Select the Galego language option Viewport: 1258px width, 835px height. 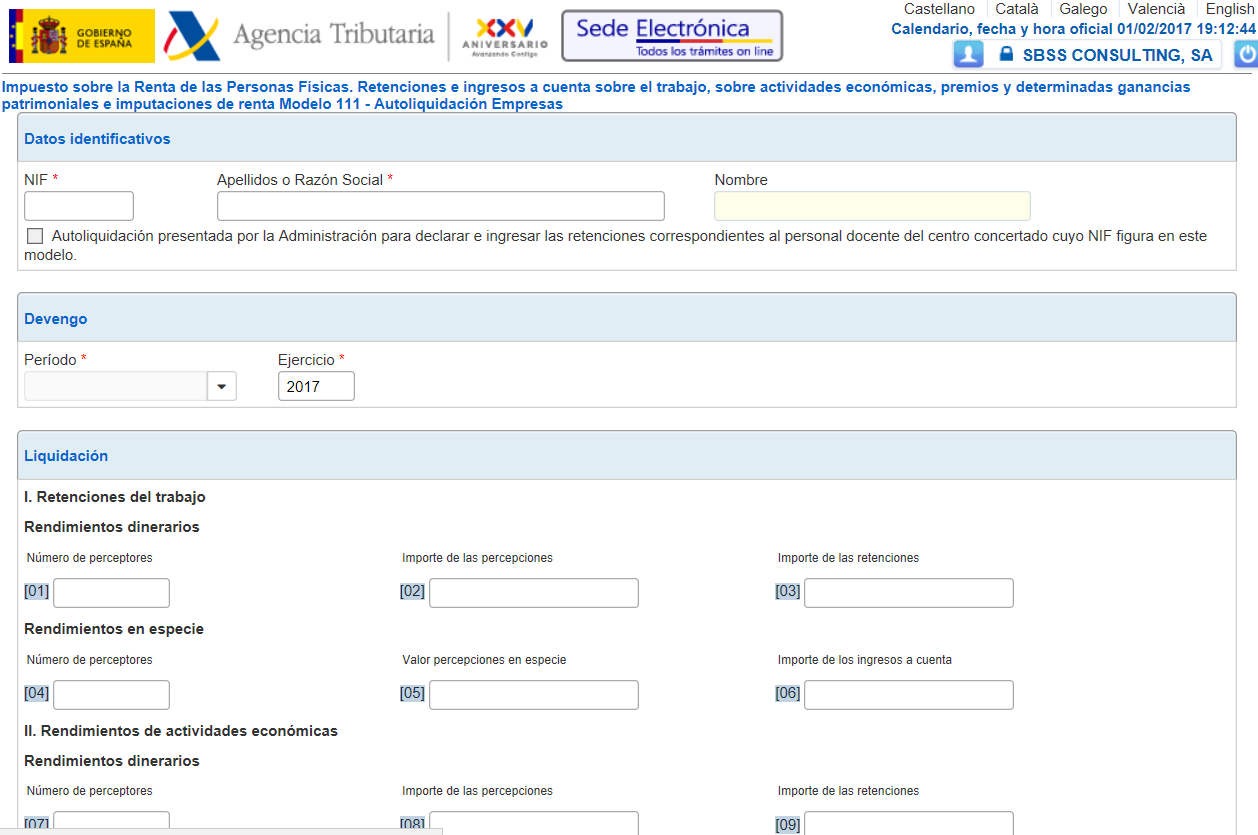[x=1083, y=9]
